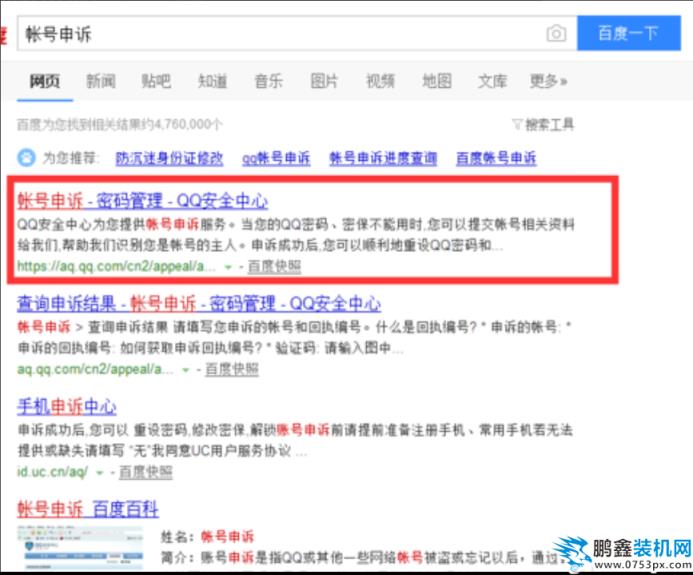Switch to the 知道 tab
The height and width of the screenshot is (575, 693).
pos(213,81)
